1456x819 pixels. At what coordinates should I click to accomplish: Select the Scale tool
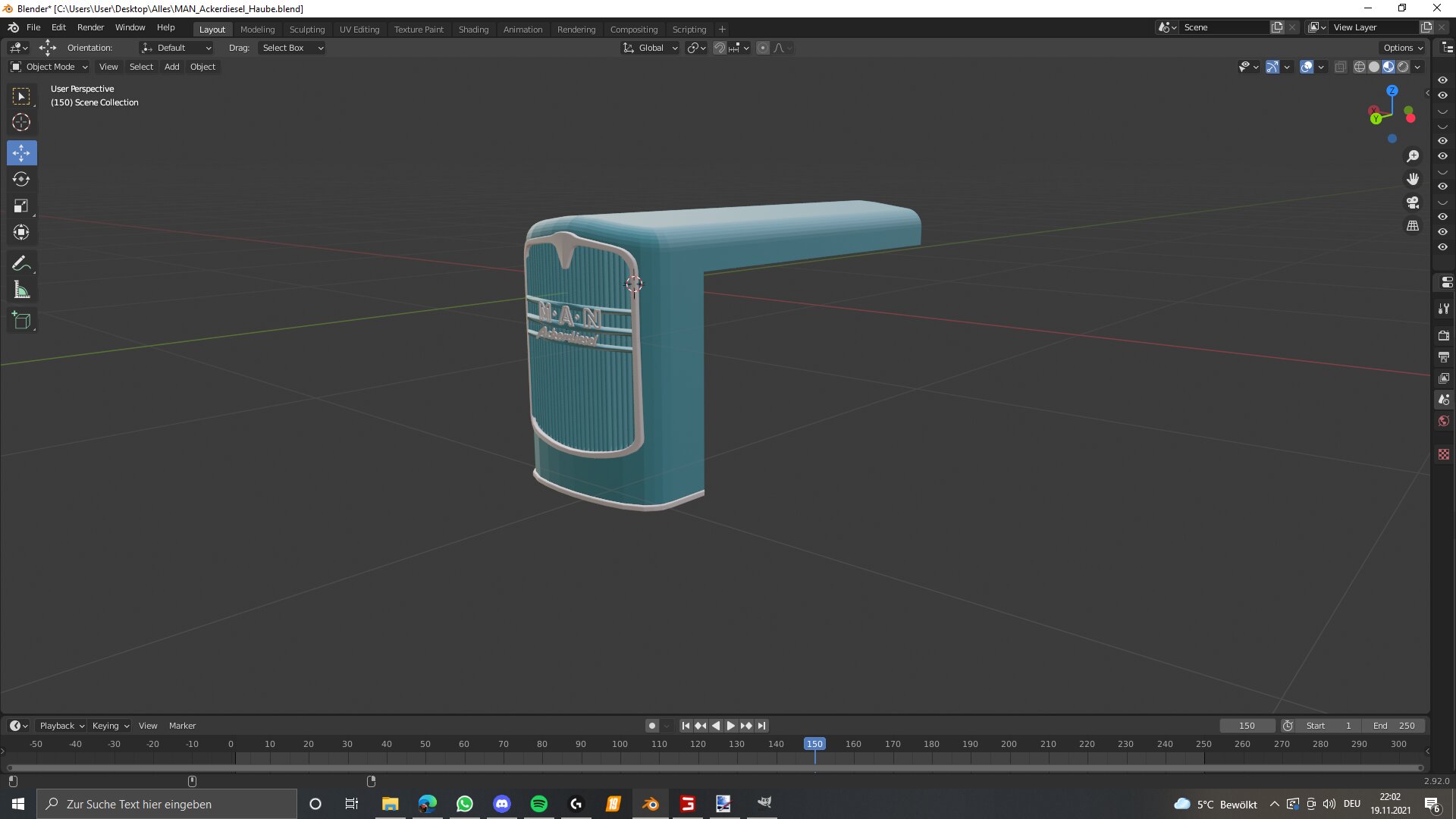(21, 206)
